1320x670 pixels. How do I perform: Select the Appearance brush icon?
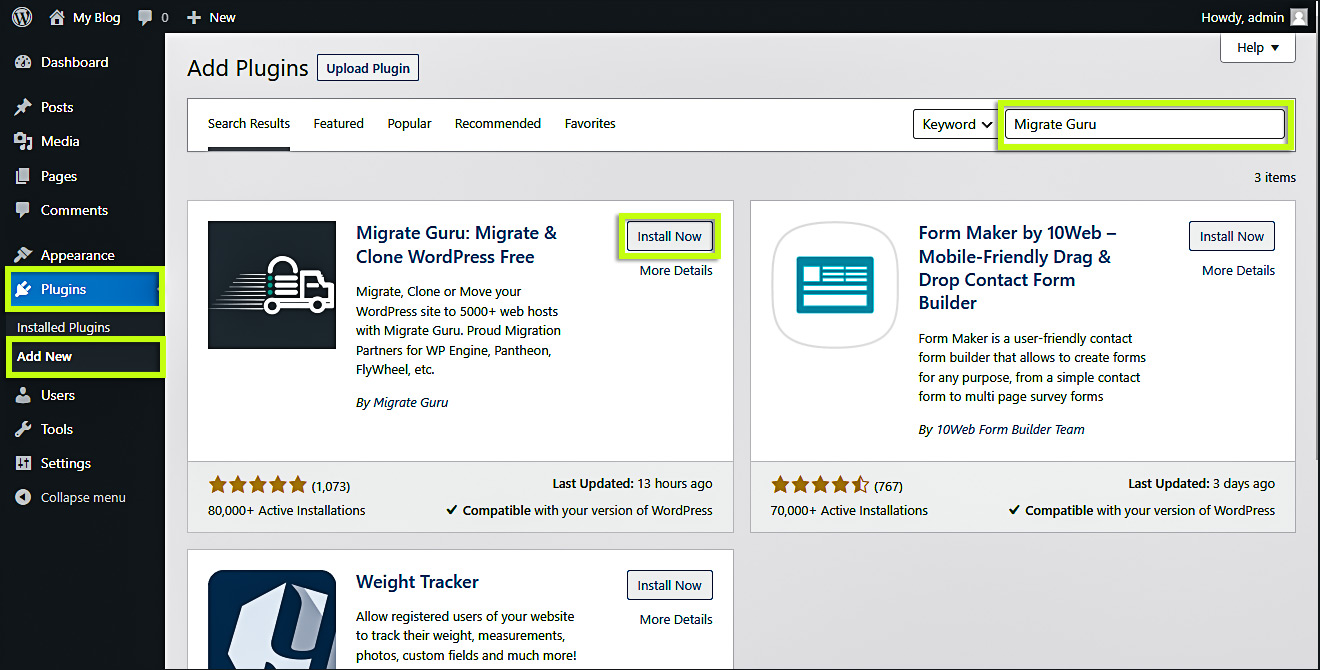[x=23, y=254]
